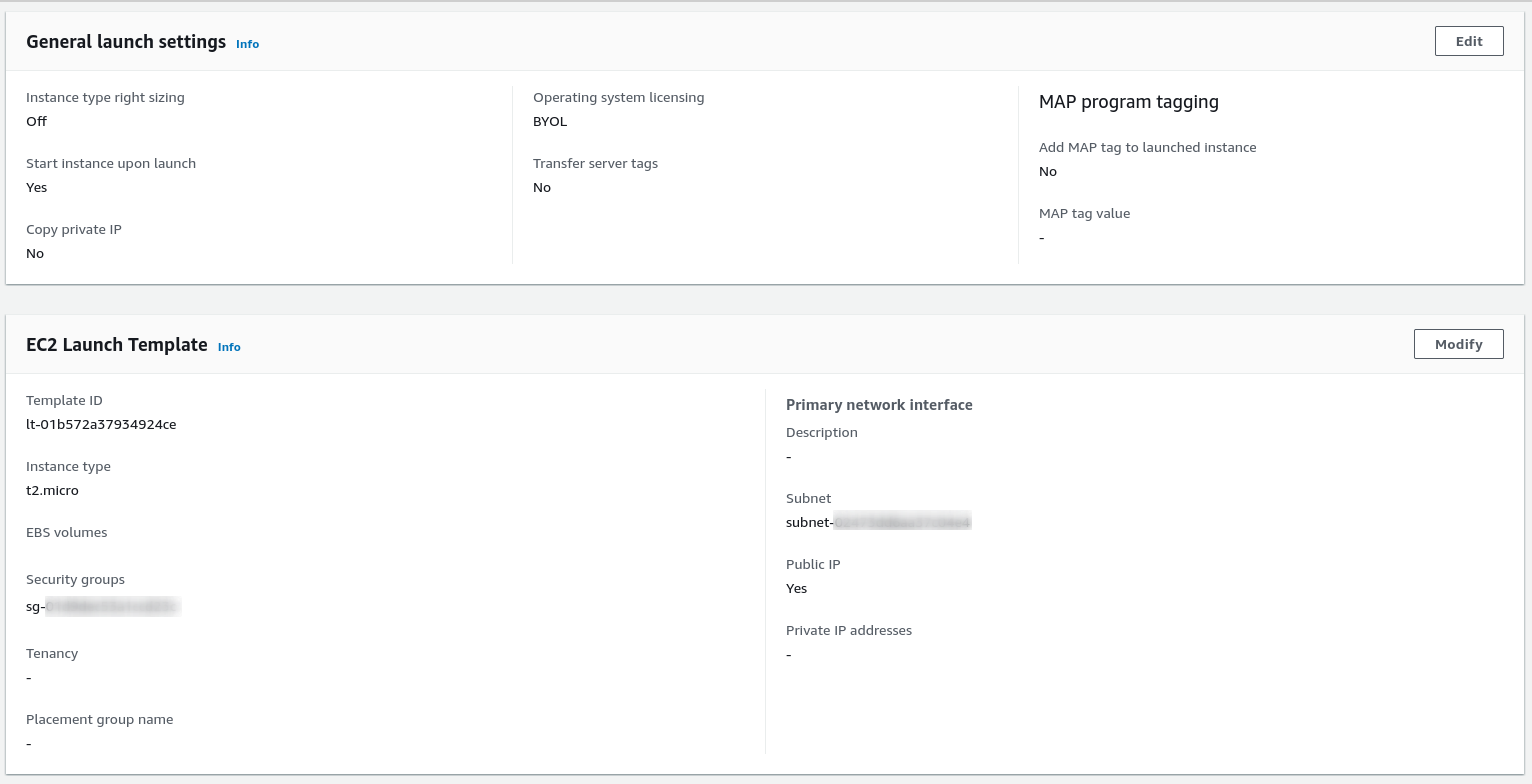The image size is (1532, 784).
Task: Click the Instance type right sizing label
Action: tap(105, 98)
